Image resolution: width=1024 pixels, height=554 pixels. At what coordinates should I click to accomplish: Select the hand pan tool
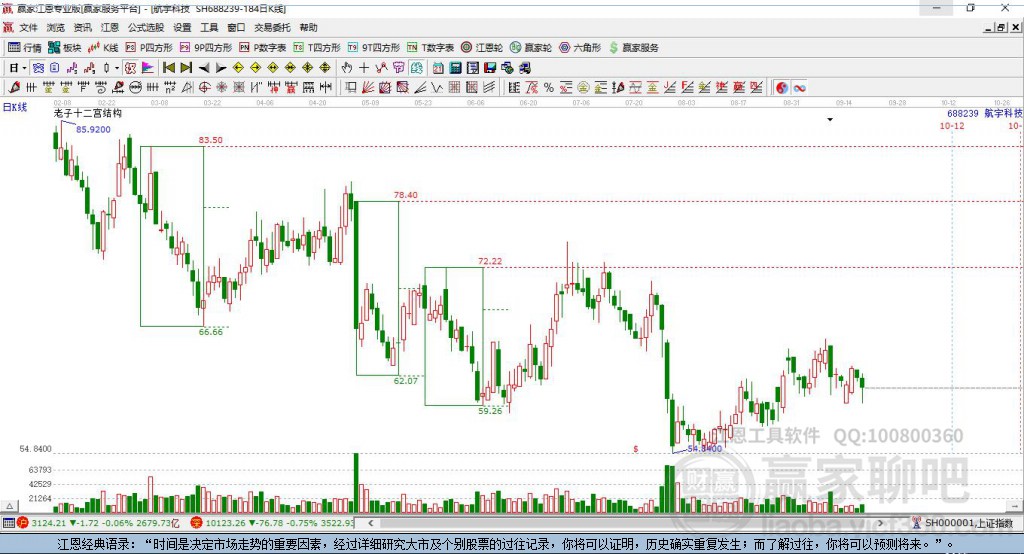tap(347, 68)
